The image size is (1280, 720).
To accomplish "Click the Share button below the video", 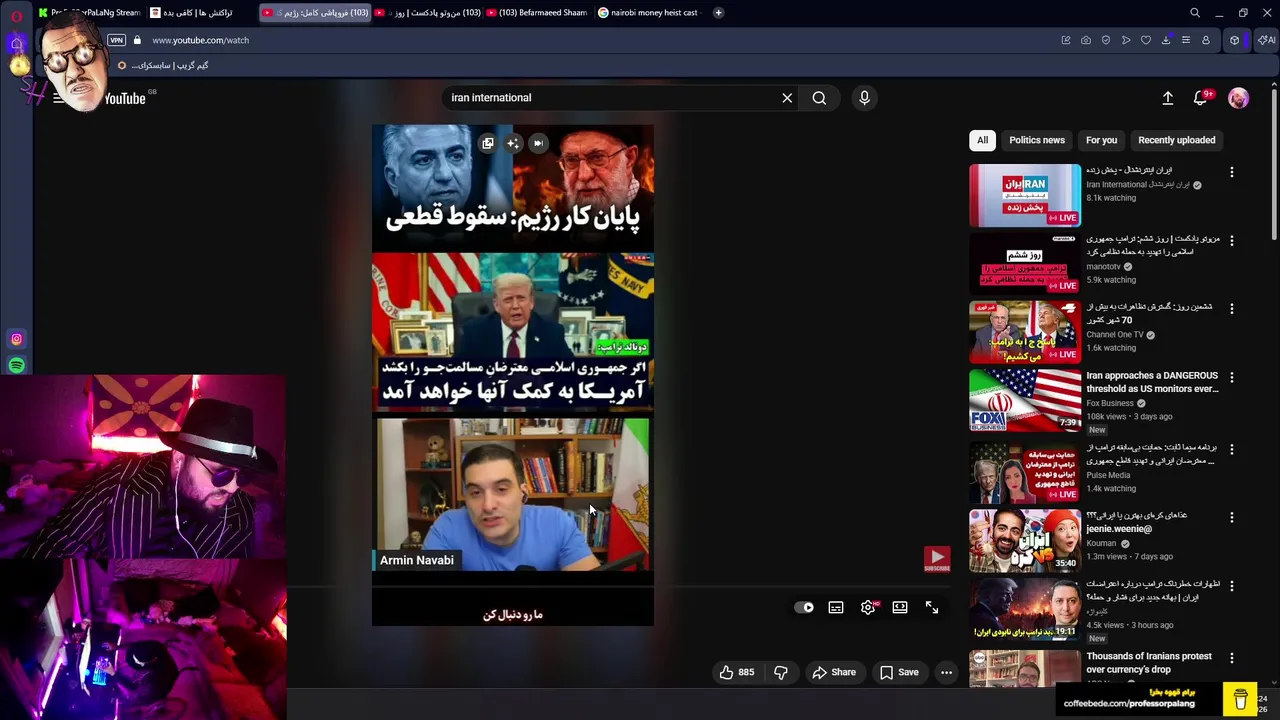I will coord(834,672).
